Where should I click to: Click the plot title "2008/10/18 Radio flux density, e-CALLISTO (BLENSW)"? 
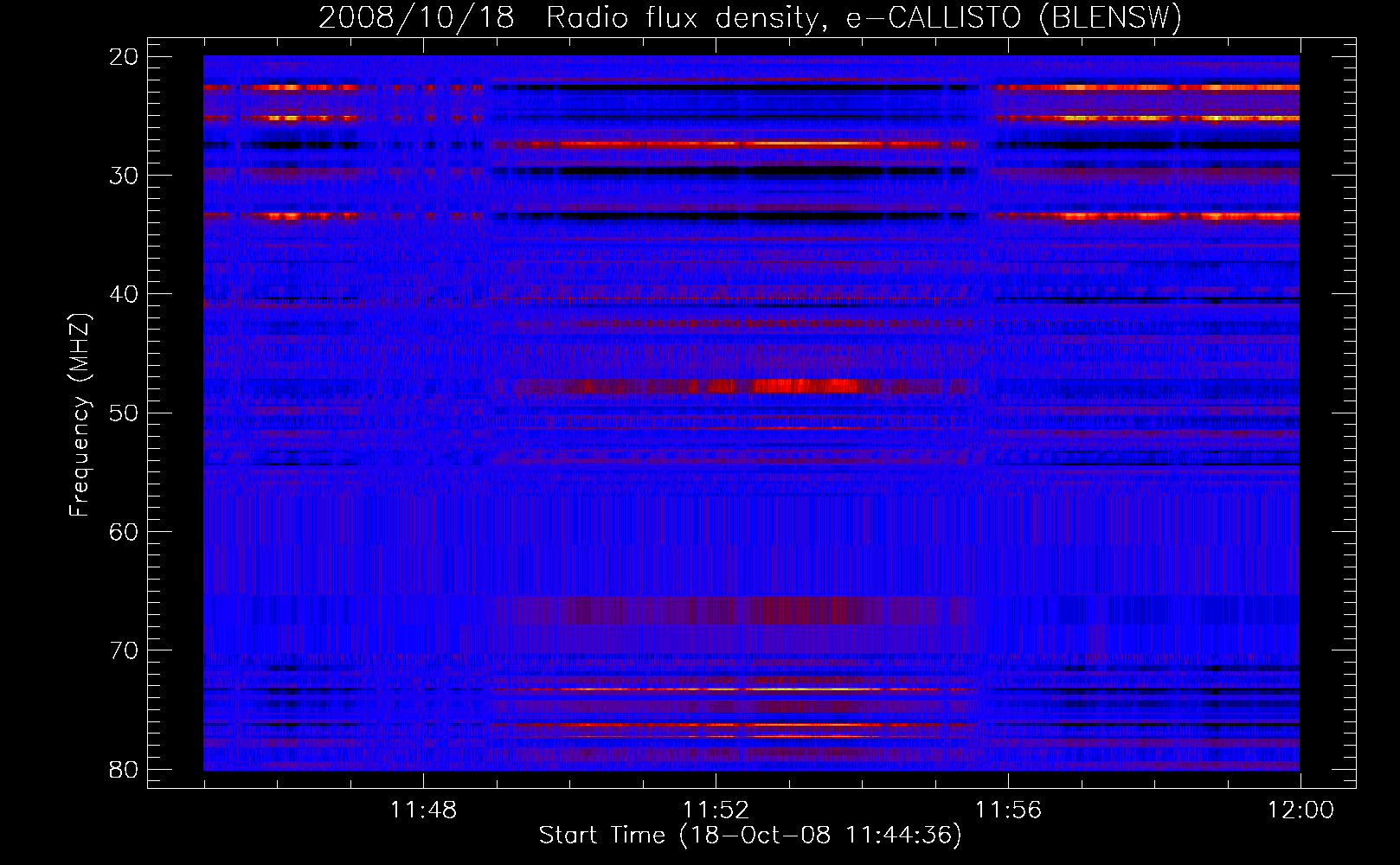(750, 18)
